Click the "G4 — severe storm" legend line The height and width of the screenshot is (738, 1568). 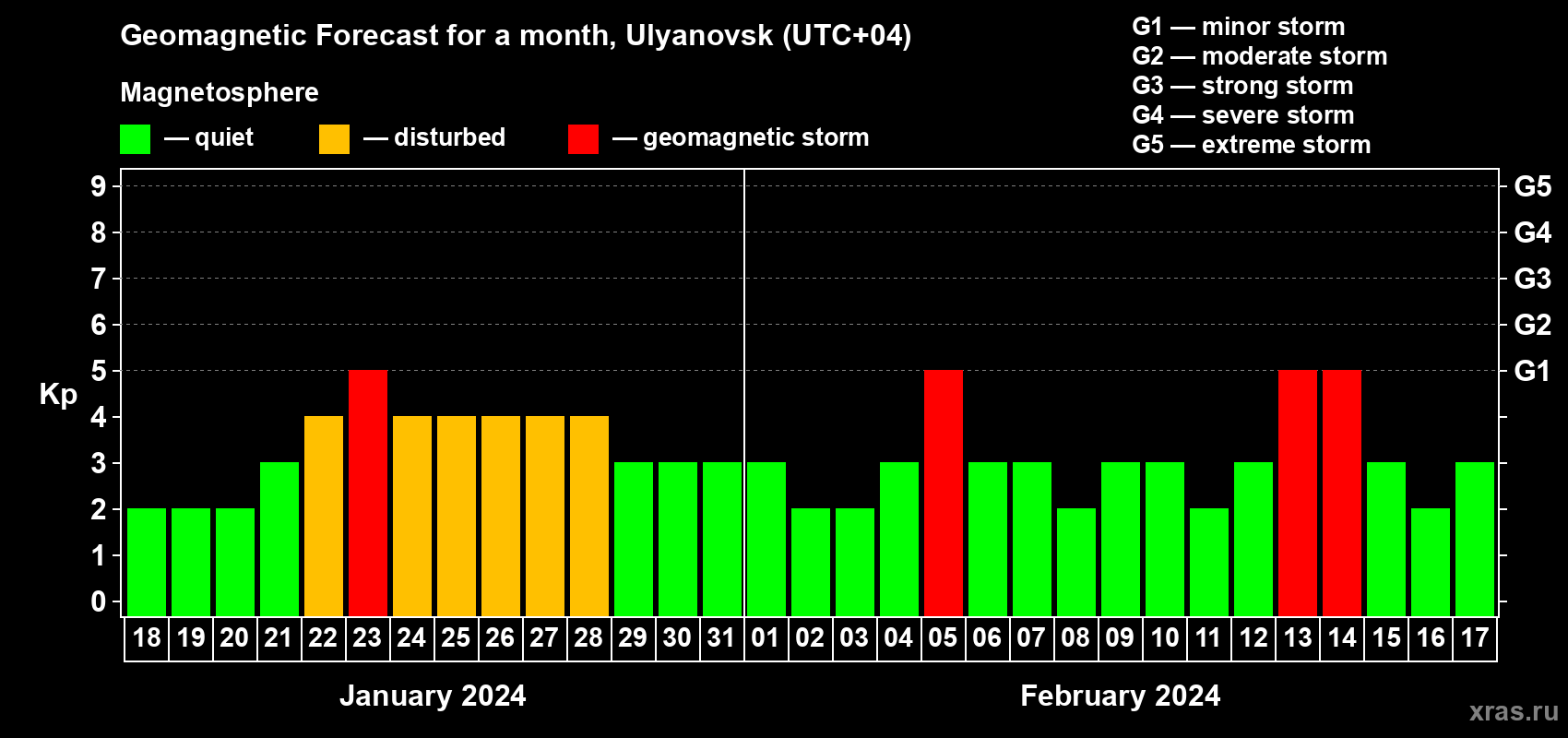1243,115
